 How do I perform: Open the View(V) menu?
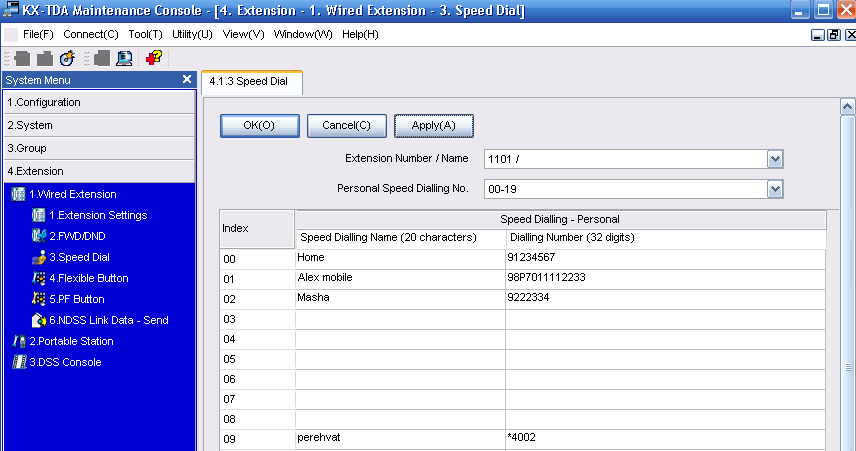(243, 34)
